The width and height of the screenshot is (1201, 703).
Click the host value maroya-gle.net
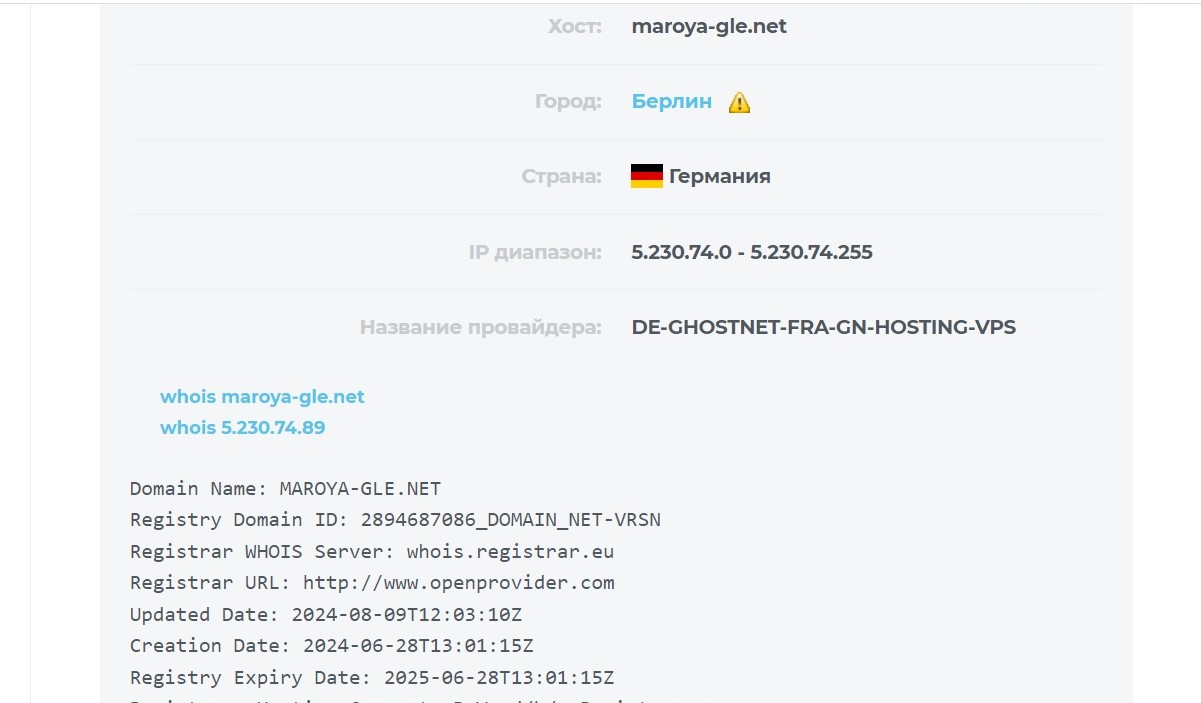(x=709, y=27)
